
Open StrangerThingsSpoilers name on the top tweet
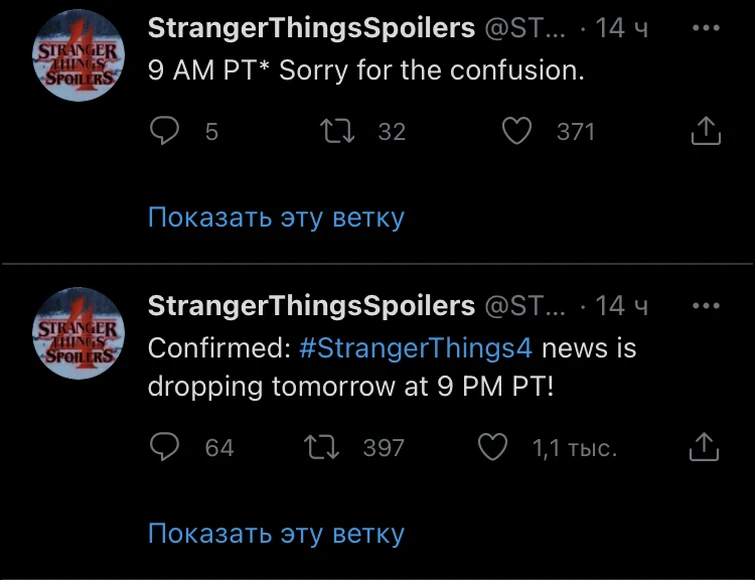[x=311, y=28]
